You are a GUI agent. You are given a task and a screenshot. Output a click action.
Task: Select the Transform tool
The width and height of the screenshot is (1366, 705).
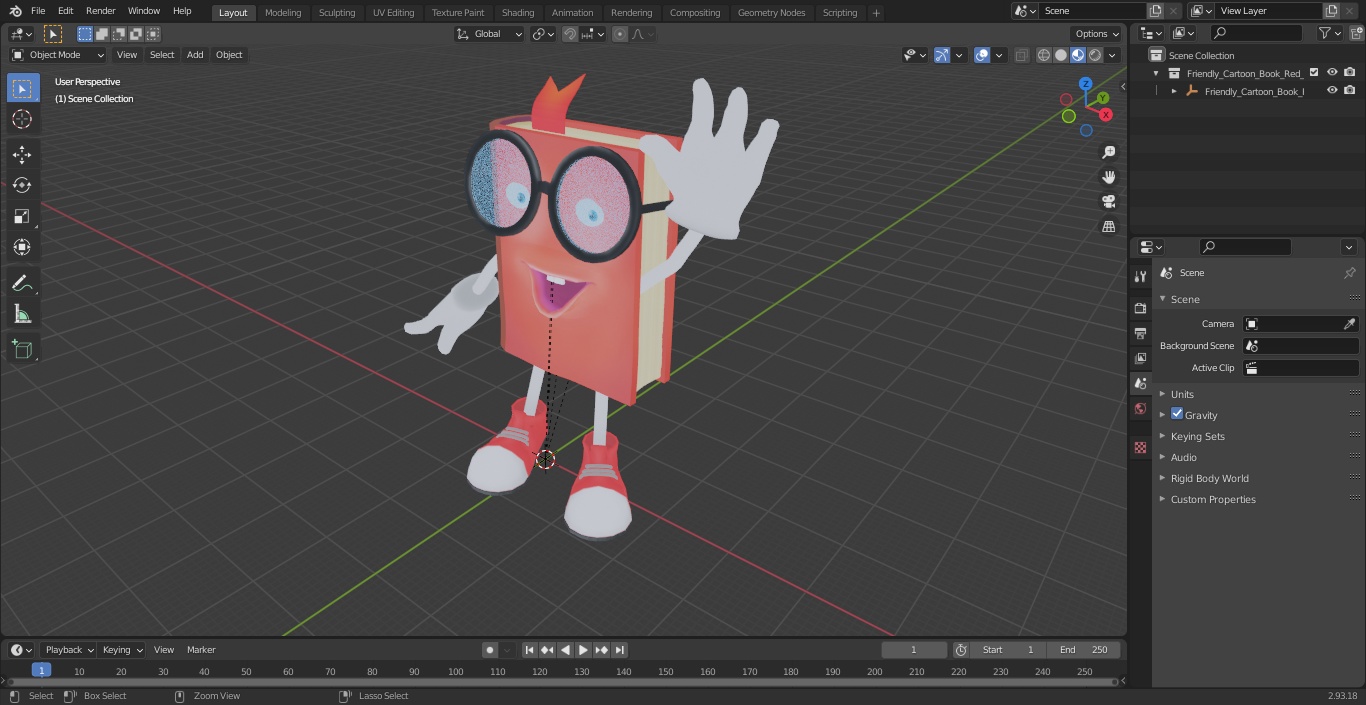(22, 247)
